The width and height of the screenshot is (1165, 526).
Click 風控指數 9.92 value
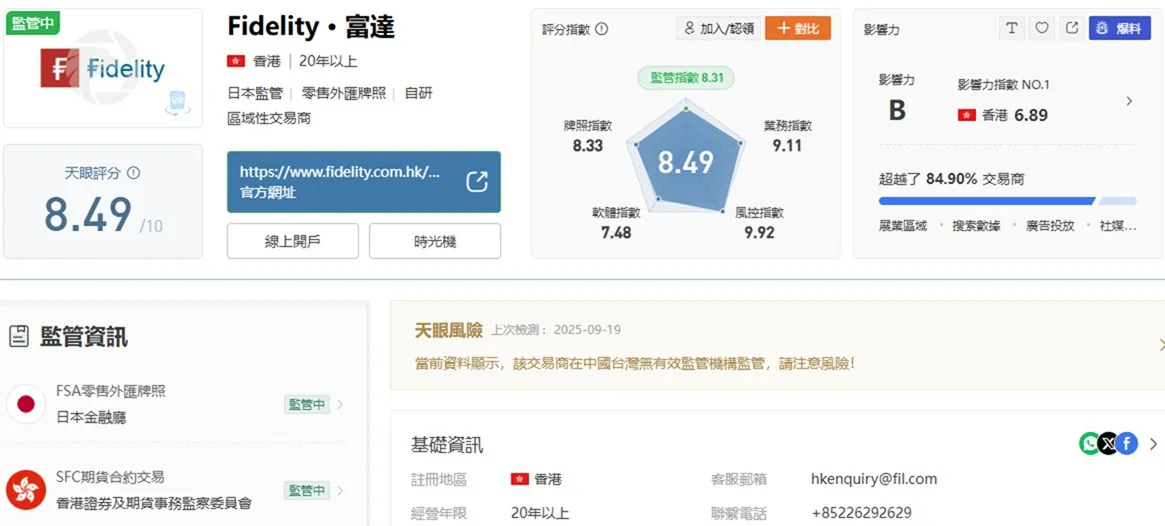click(x=759, y=233)
